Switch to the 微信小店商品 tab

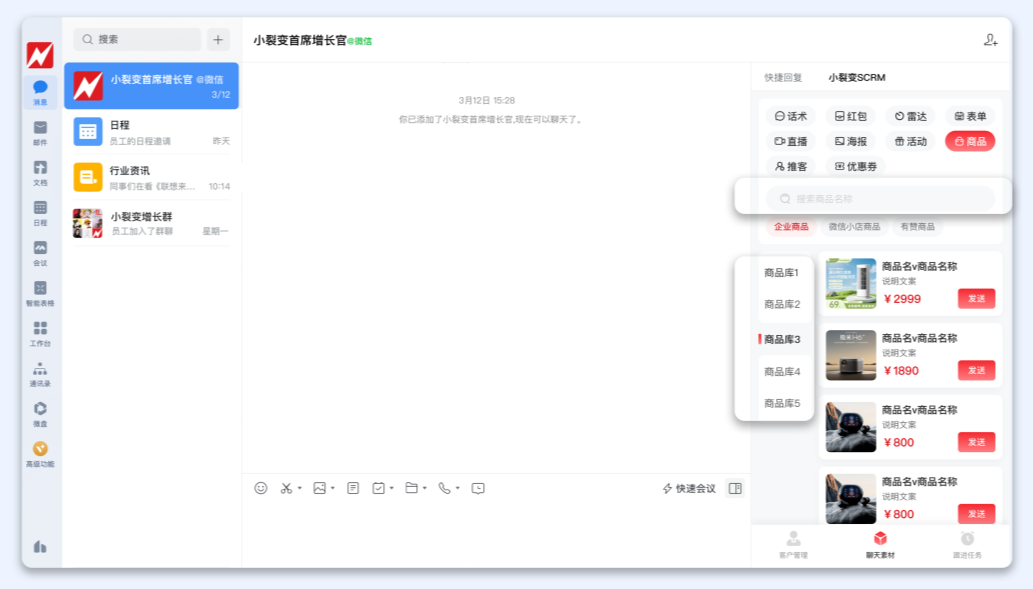[x=857, y=226]
